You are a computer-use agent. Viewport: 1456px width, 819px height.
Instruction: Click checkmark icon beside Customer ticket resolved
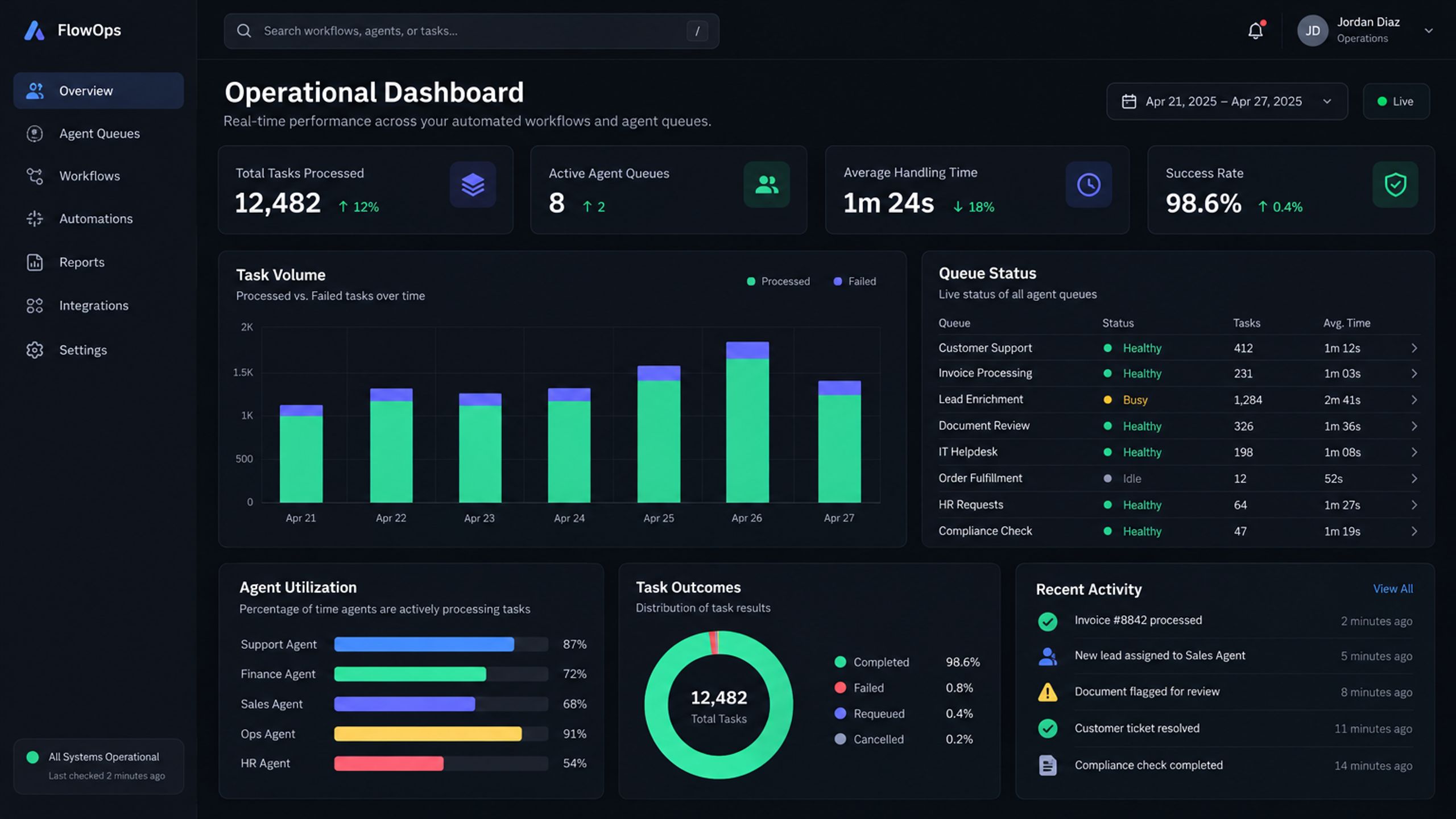click(x=1048, y=729)
